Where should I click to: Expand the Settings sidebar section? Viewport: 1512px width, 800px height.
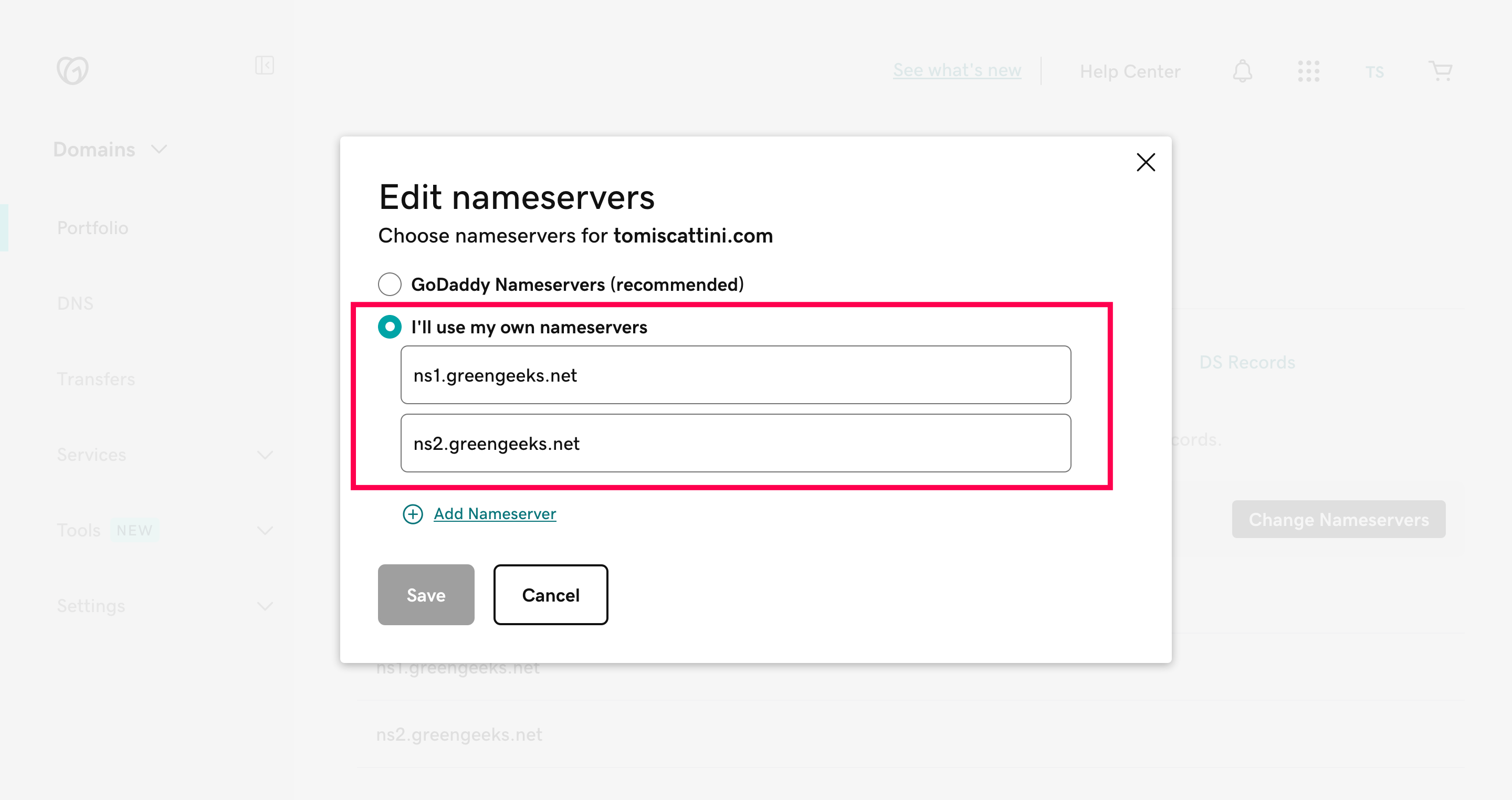265,606
